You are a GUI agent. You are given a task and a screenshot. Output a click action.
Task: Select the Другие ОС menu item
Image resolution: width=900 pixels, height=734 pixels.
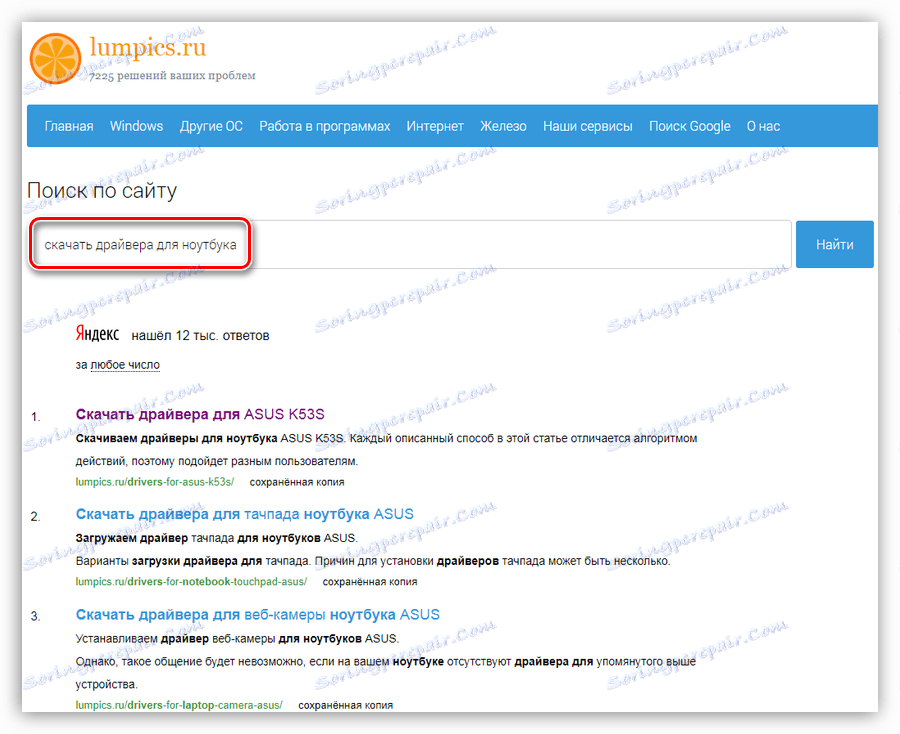pyautogui.click(x=211, y=126)
